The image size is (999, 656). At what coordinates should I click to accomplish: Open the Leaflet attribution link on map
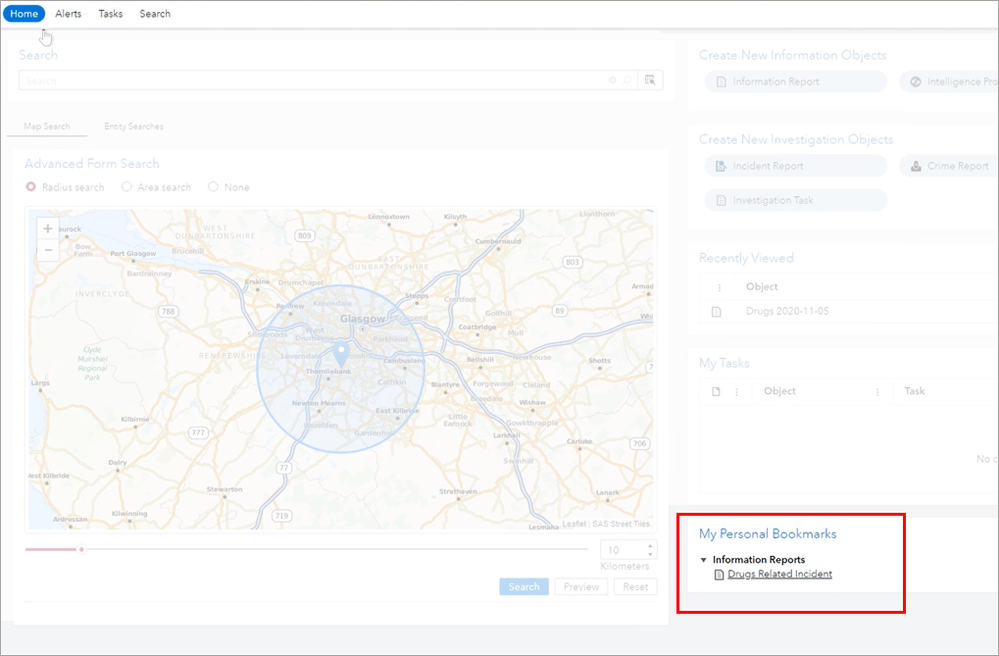pyautogui.click(x=574, y=524)
